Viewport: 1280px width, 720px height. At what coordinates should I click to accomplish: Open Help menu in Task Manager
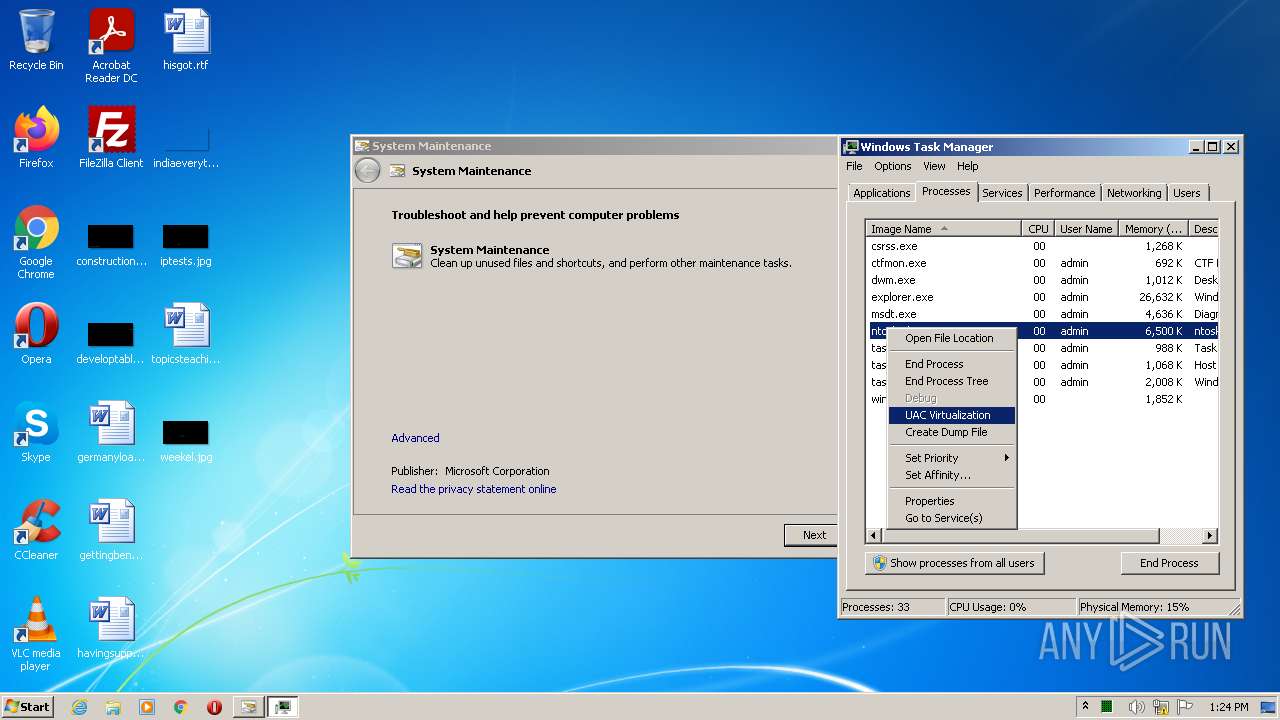coord(967,166)
